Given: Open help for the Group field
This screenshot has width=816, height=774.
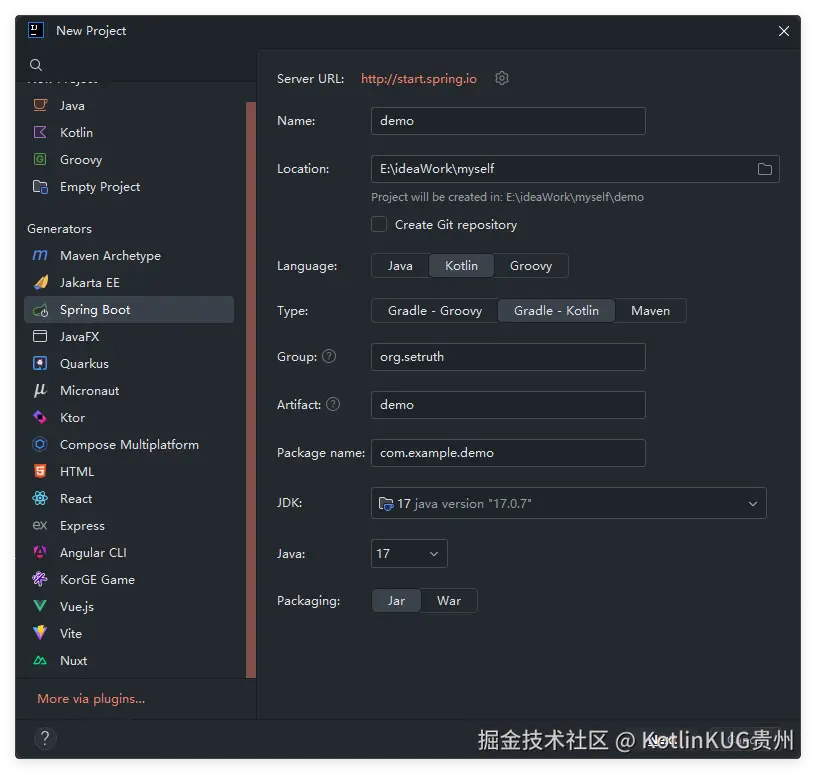Looking at the screenshot, I should tap(329, 356).
